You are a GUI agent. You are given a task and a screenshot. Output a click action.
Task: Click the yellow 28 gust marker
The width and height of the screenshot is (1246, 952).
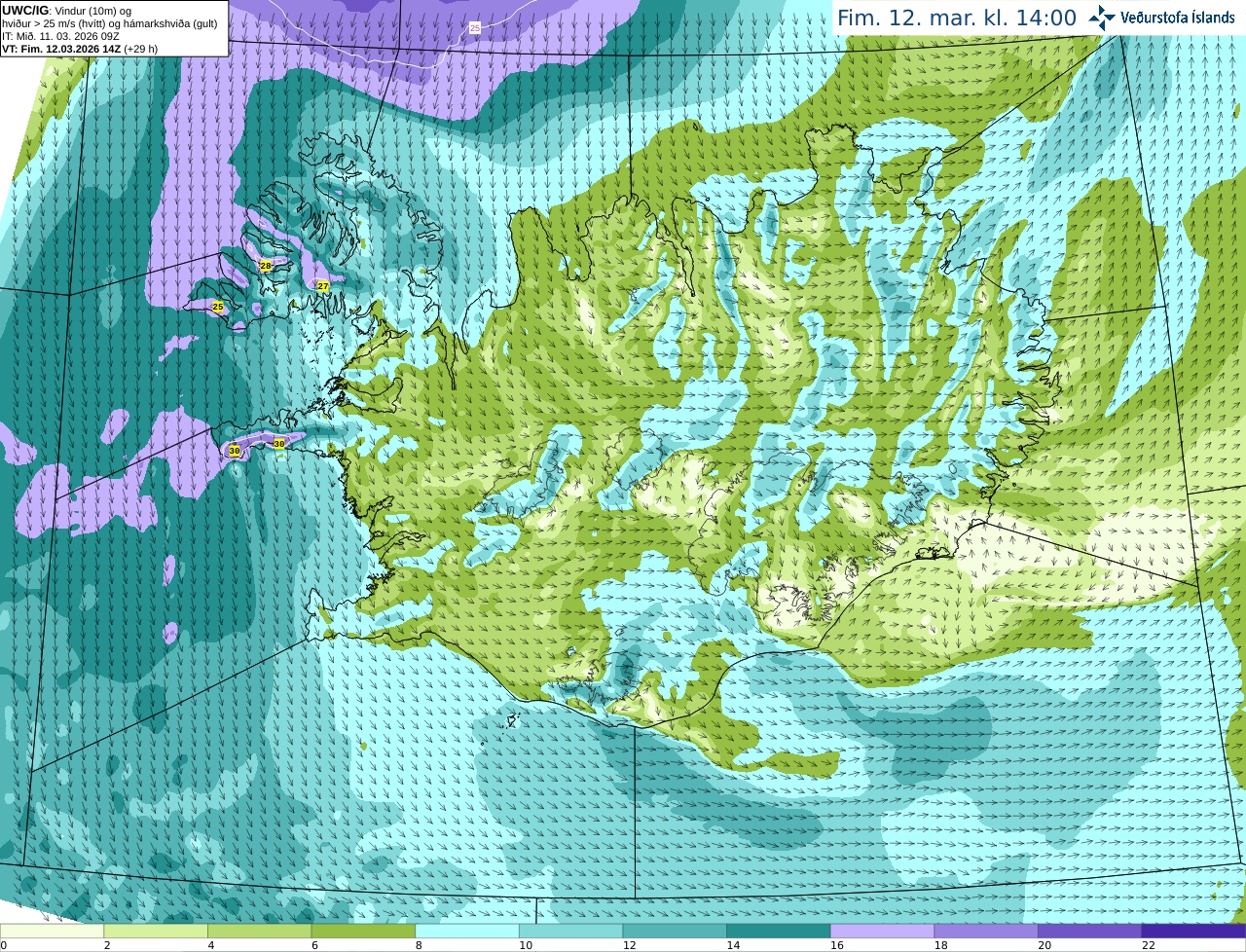point(266,266)
